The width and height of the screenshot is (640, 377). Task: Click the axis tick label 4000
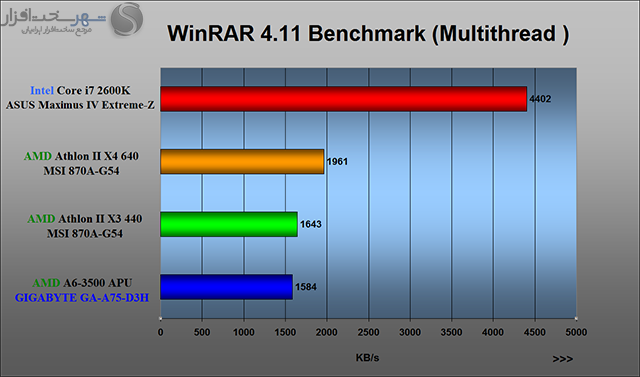click(x=493, y=332)
